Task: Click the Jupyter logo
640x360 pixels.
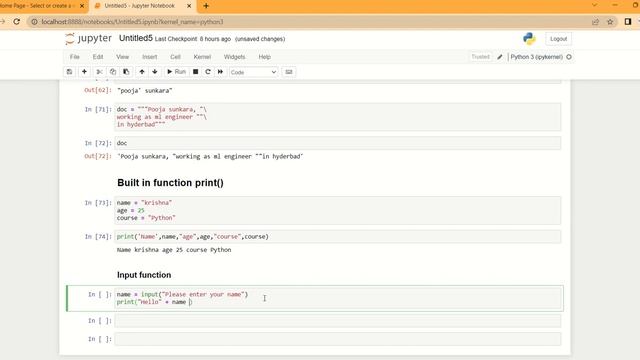Action: pyautogui.click(x=88, y=38)
